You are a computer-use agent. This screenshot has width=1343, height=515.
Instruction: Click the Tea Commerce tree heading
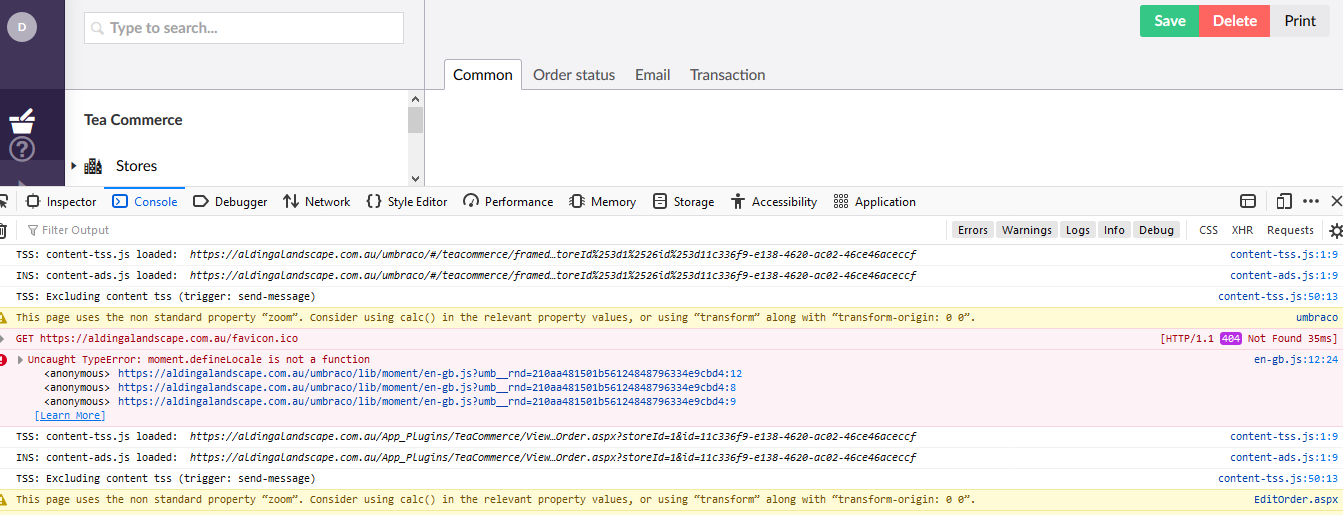tap(133, 120)
